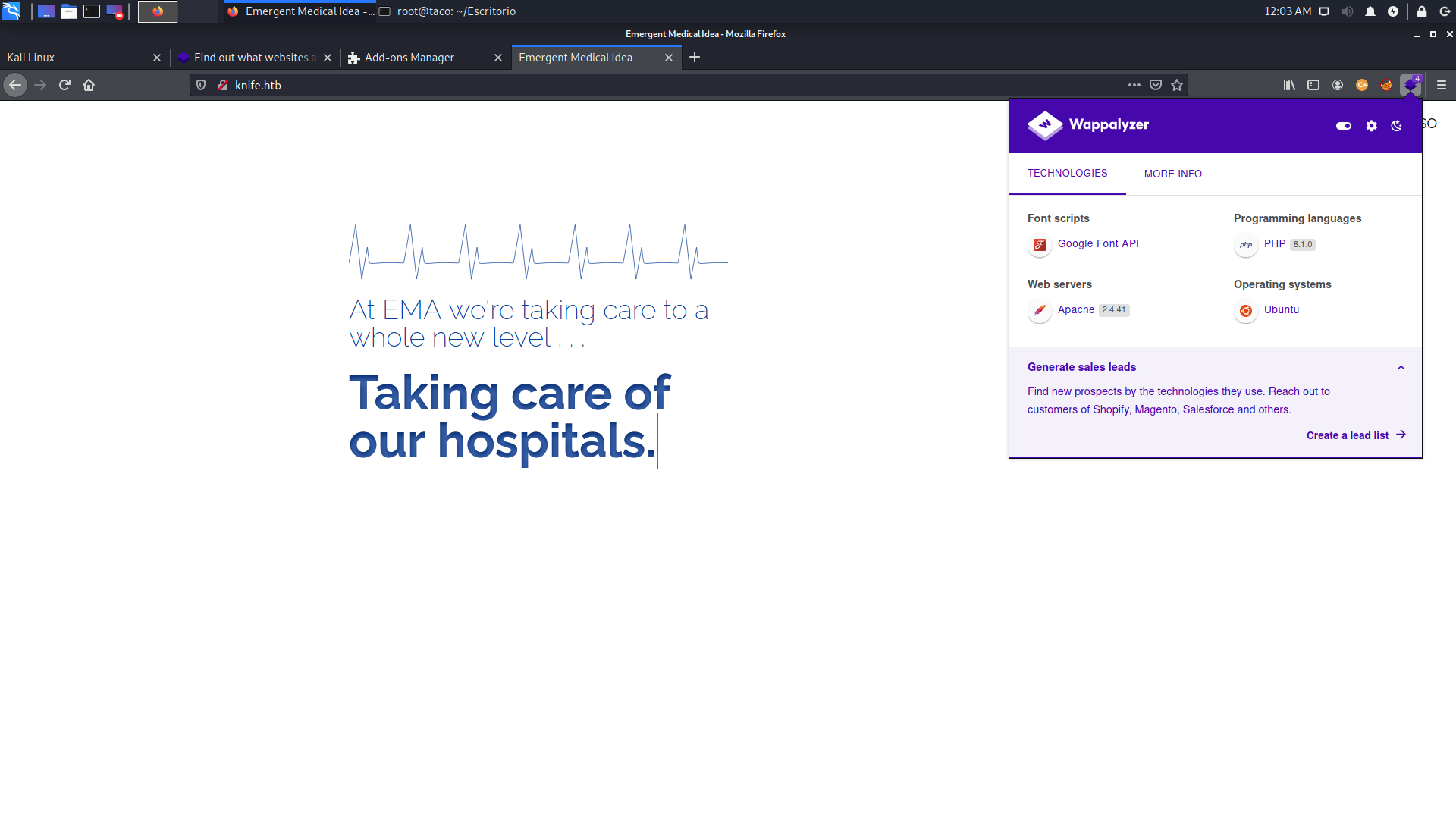Switch to the MORE INFO tab
This screenshot has height=819, width=1456.
tap(1172, 174)
